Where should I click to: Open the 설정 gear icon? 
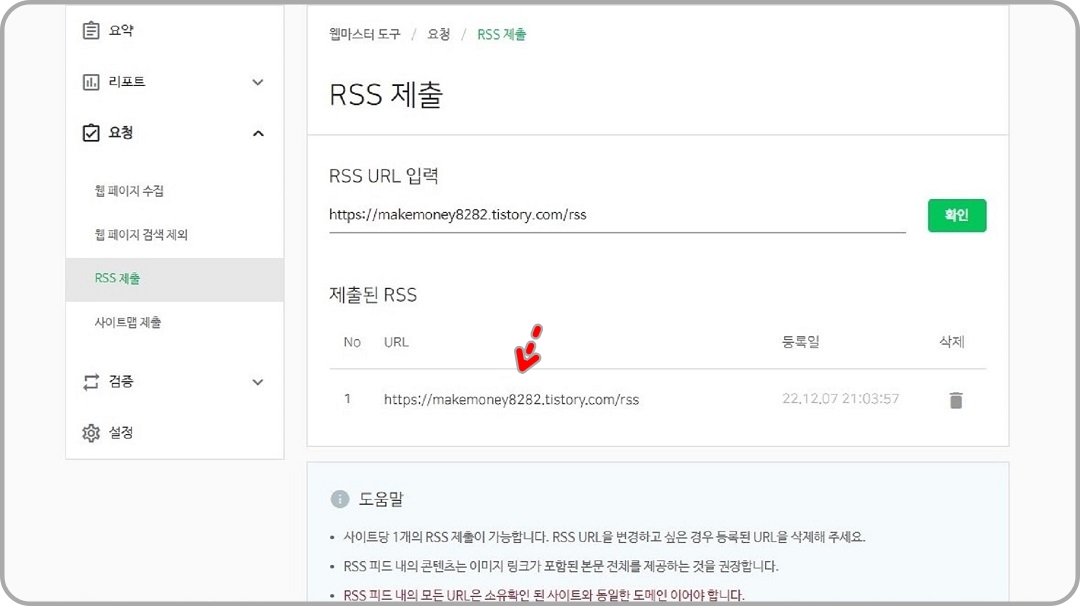(91, 432)
